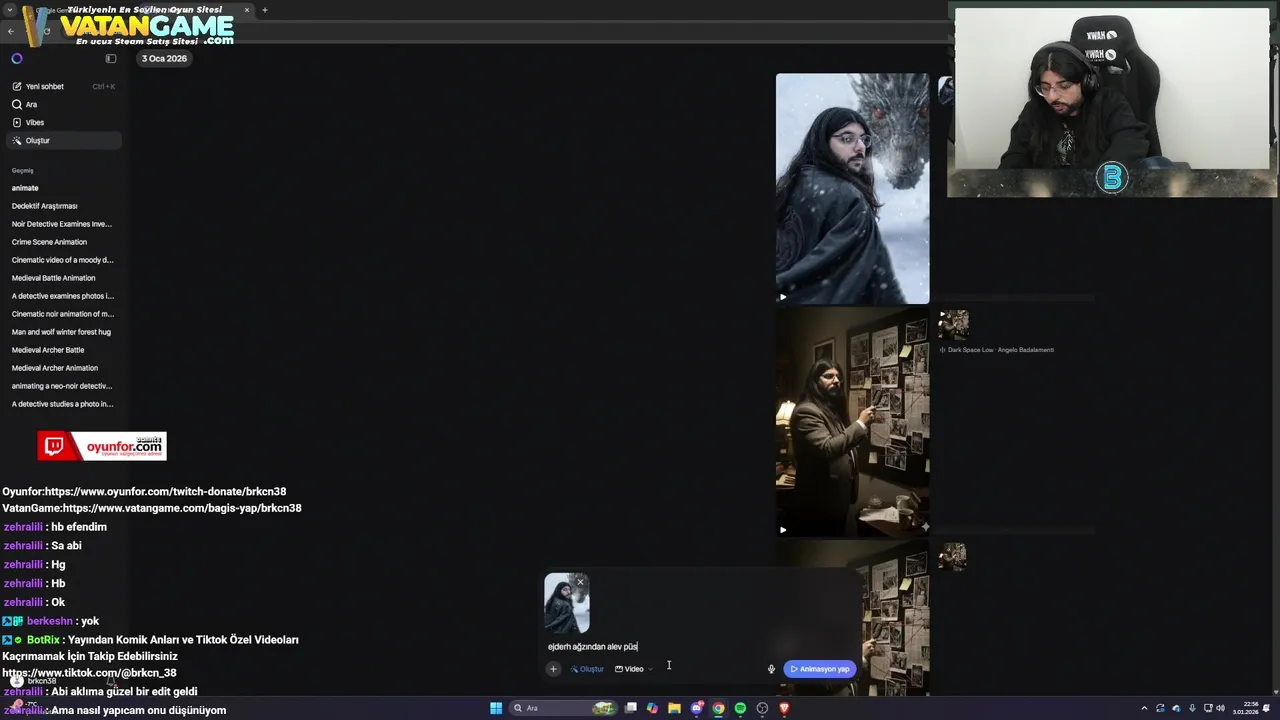This screenshot has height=720, width=1280.
Task: Click the 3 Oca 2026 date chip
Action: point(164,58)
